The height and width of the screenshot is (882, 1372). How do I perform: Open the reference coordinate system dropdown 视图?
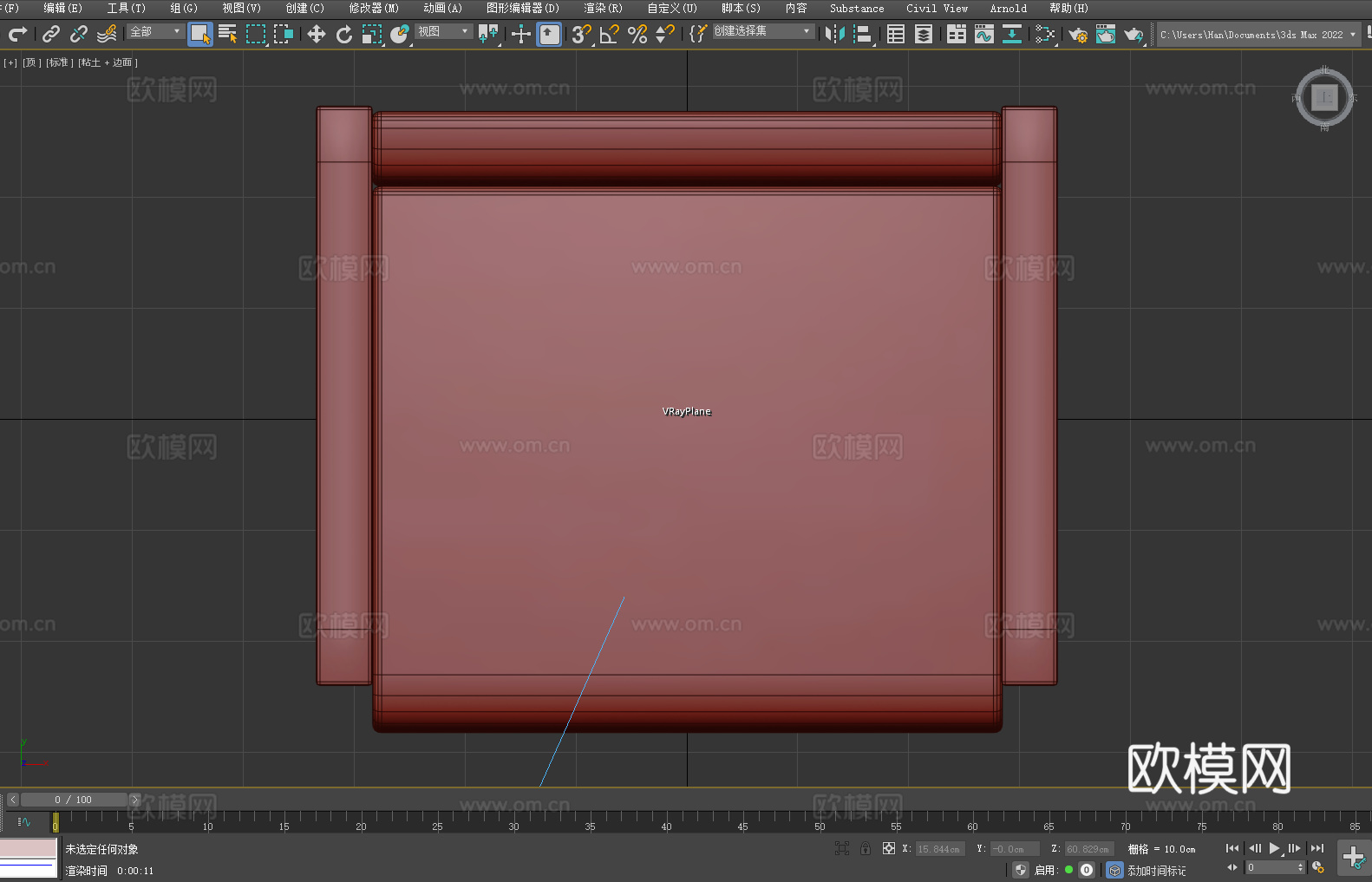(443, 31)
